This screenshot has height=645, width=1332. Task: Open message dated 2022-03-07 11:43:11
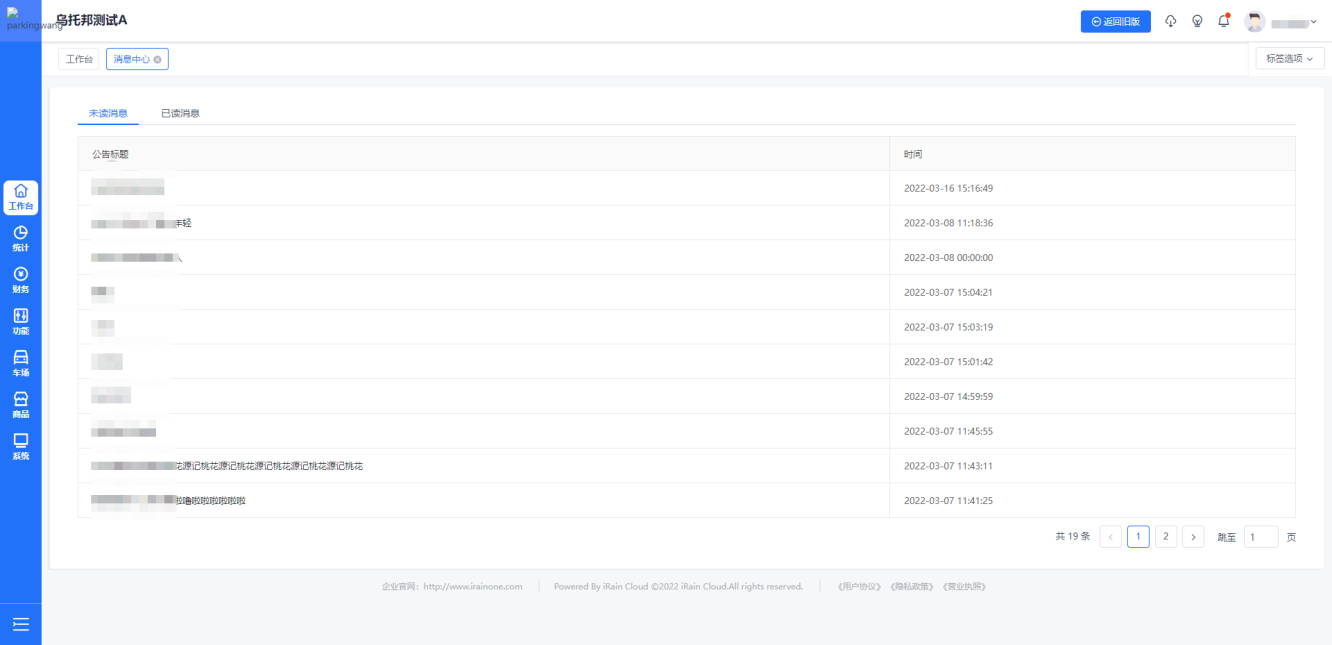click(686, 466)
